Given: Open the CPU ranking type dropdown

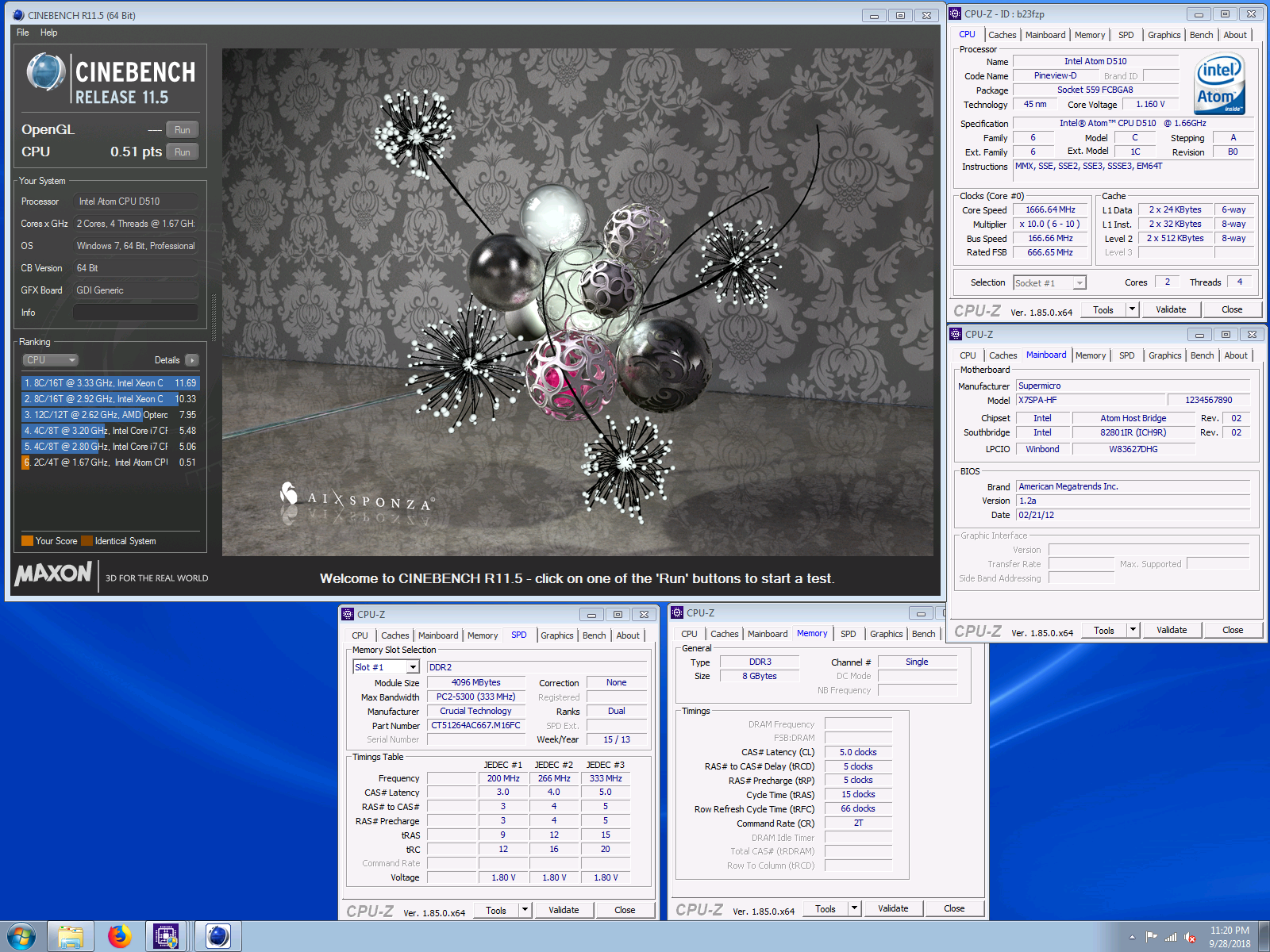Looking at the screenshot, I should tap(50, 360).
